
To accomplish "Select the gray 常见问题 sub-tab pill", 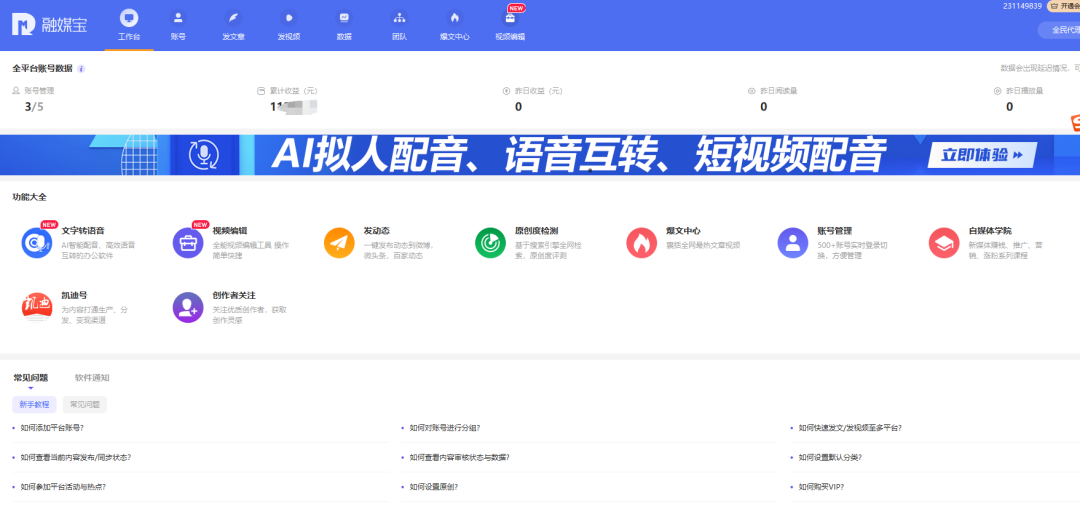I will (85, 405).
